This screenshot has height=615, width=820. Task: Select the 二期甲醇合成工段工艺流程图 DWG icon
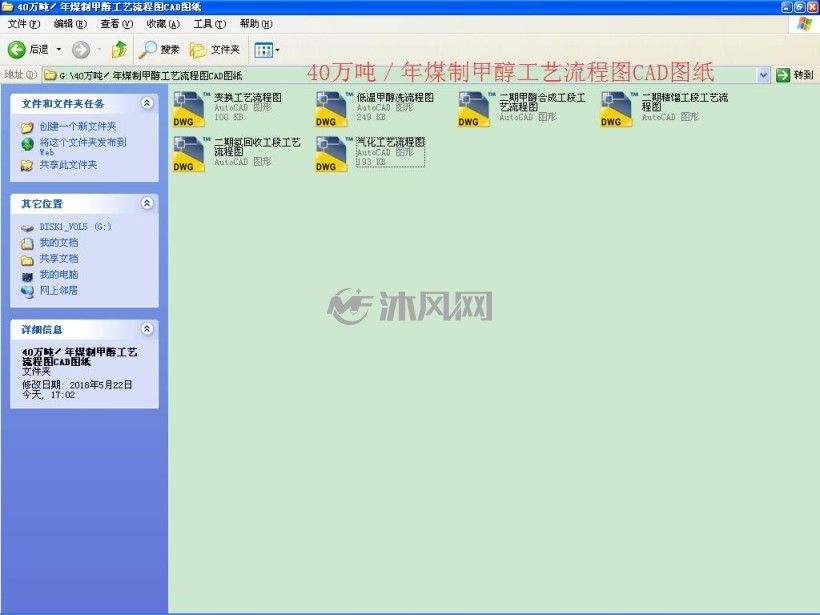coord(474,109)
